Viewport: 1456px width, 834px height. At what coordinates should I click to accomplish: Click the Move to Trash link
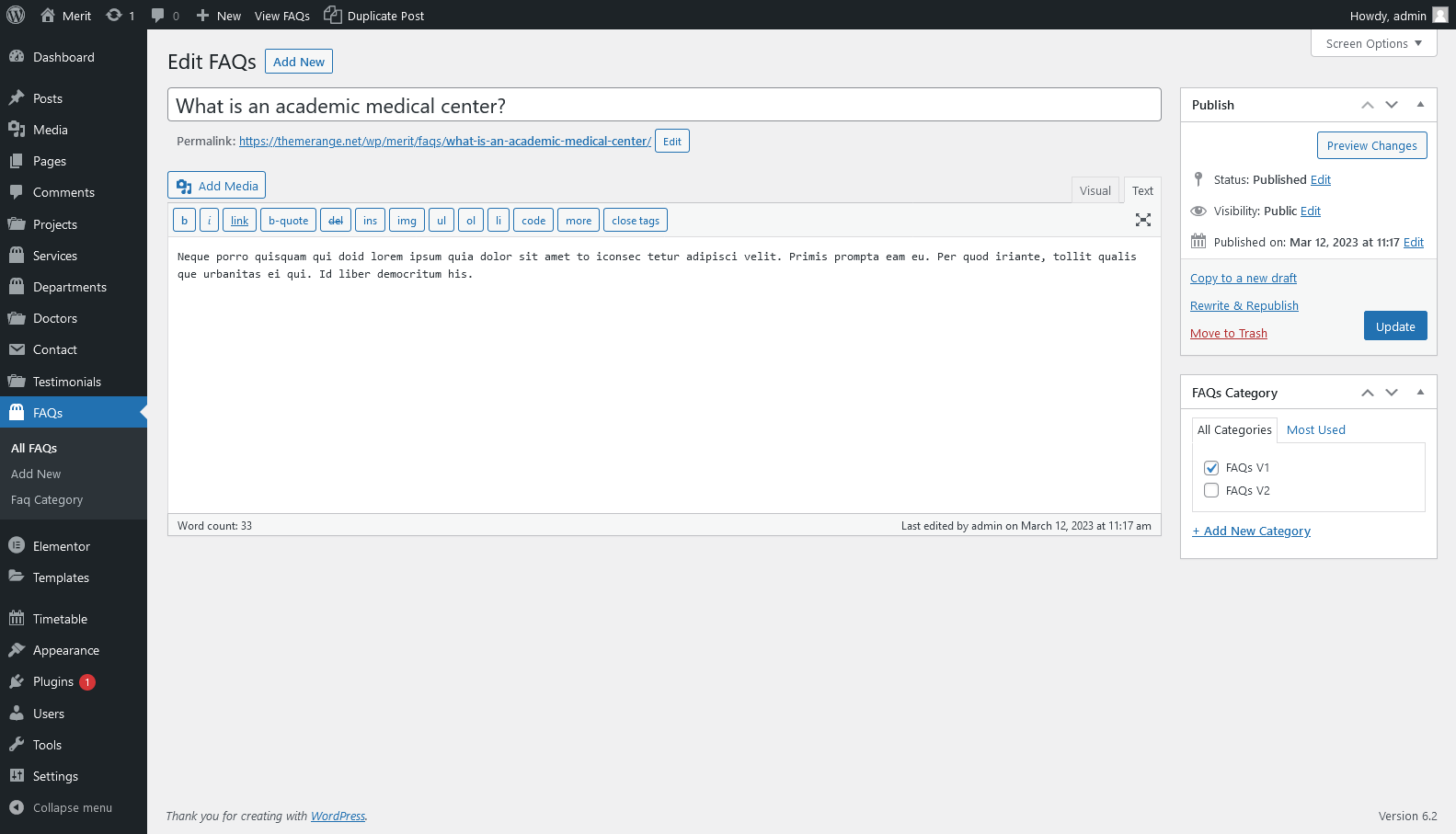point(1228,333)
